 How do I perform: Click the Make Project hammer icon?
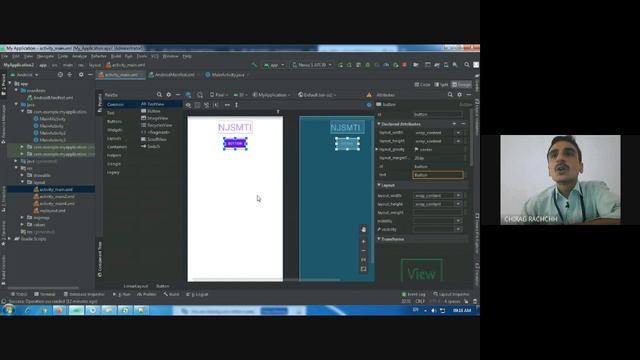click(x=254, y=65)
